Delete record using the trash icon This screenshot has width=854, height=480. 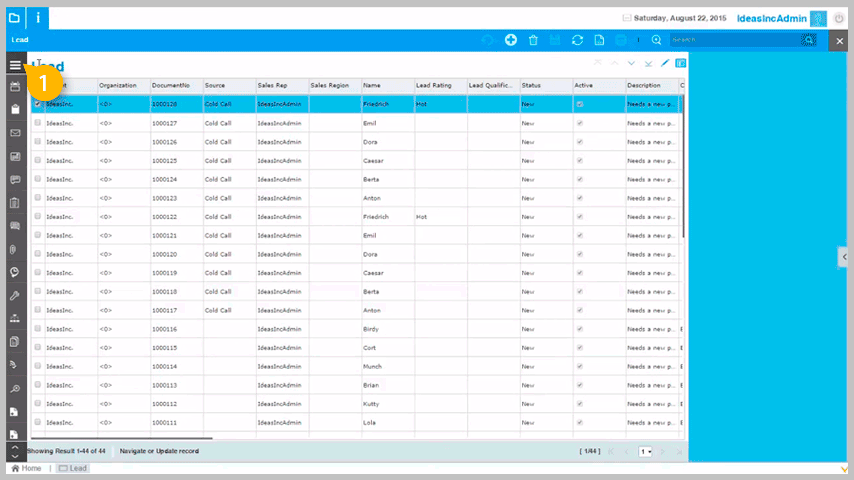(x=533, y=40)
